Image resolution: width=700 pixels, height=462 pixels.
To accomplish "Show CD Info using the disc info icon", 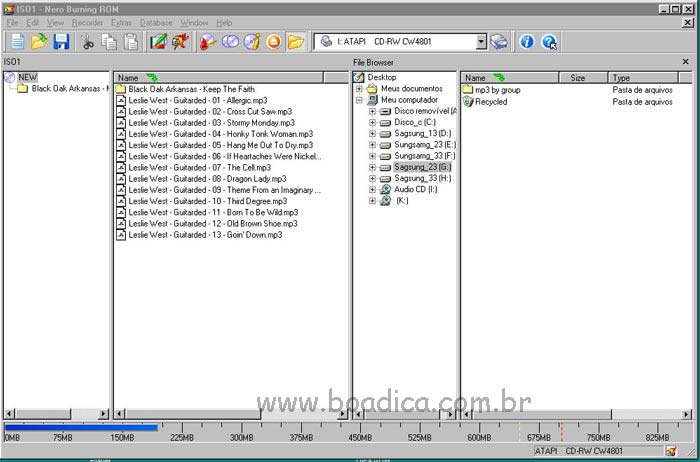I will pyautogui.click(x=252, y=42).
